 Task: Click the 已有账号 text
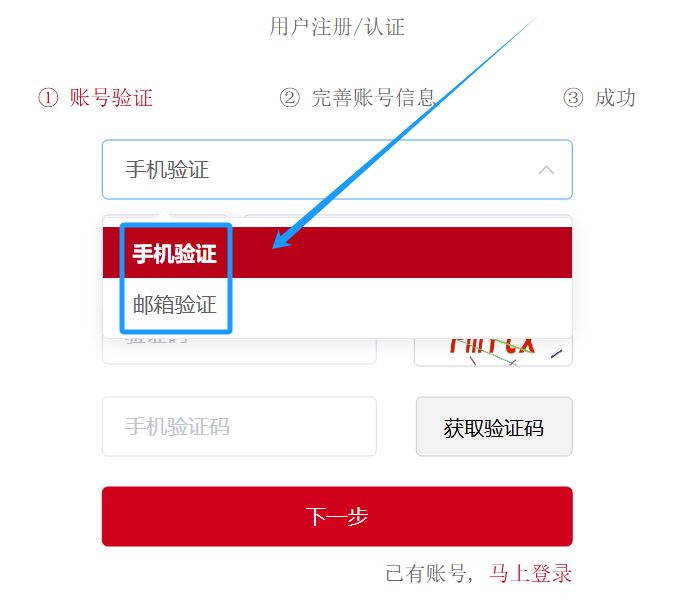click(426, 574)
